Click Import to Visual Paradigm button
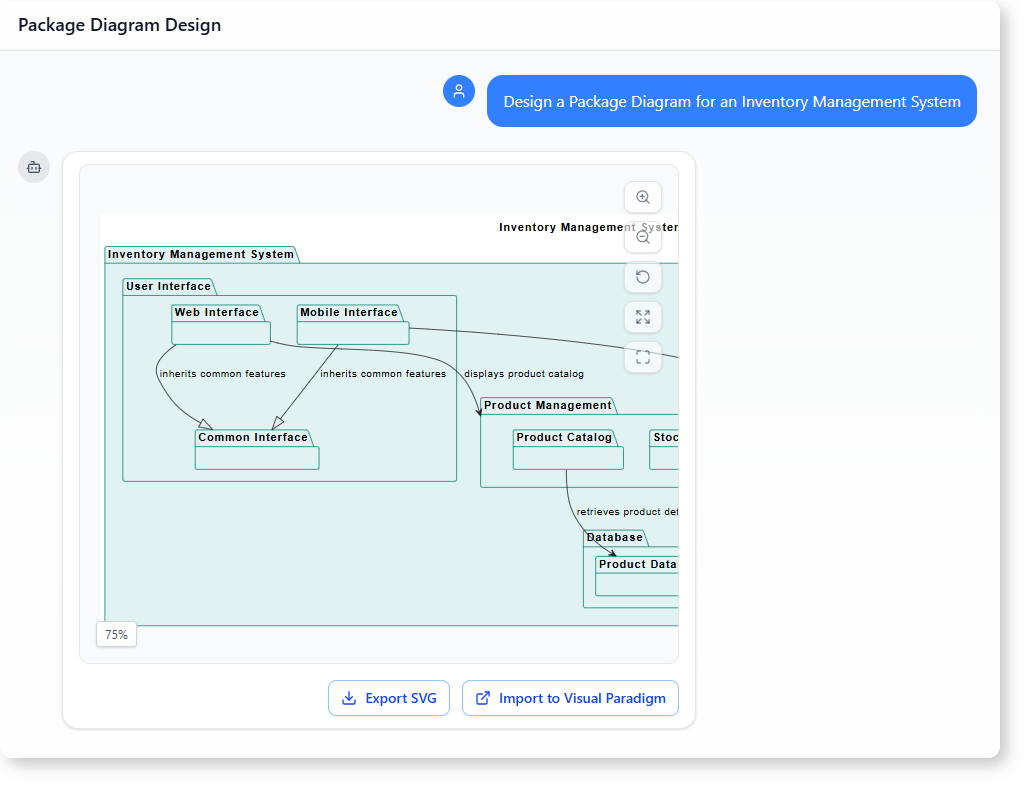The image size is (1028, 788). click(570, 698)
